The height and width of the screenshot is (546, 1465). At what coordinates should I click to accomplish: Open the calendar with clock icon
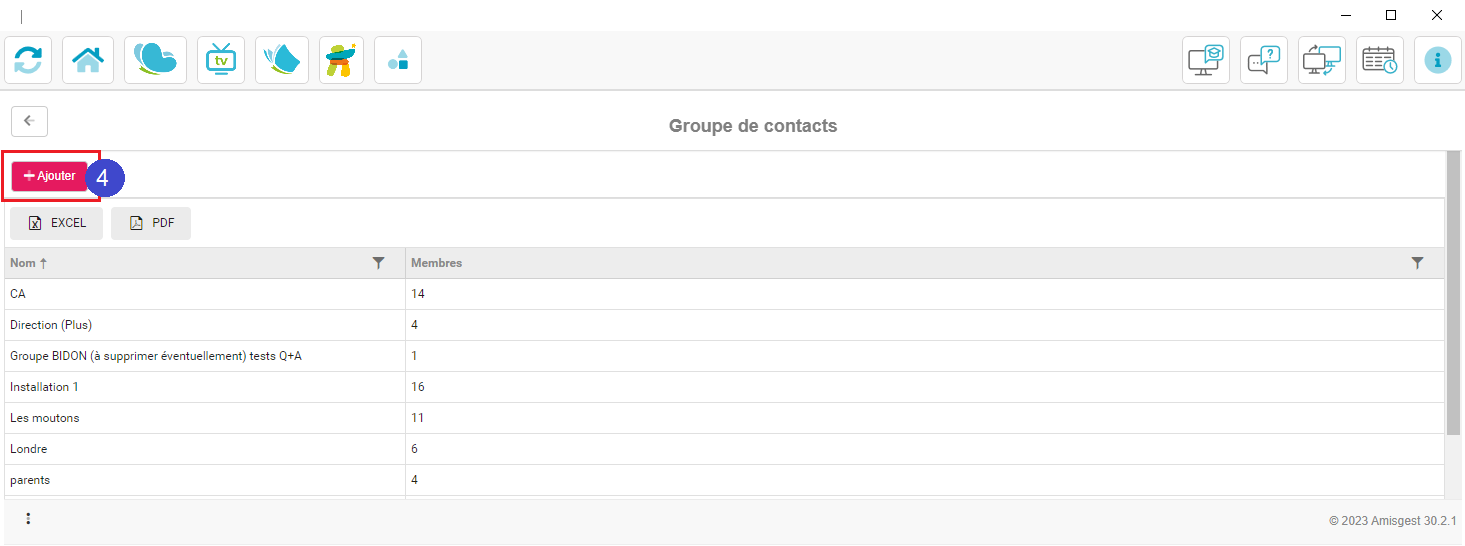click(x=1380, y=60)
